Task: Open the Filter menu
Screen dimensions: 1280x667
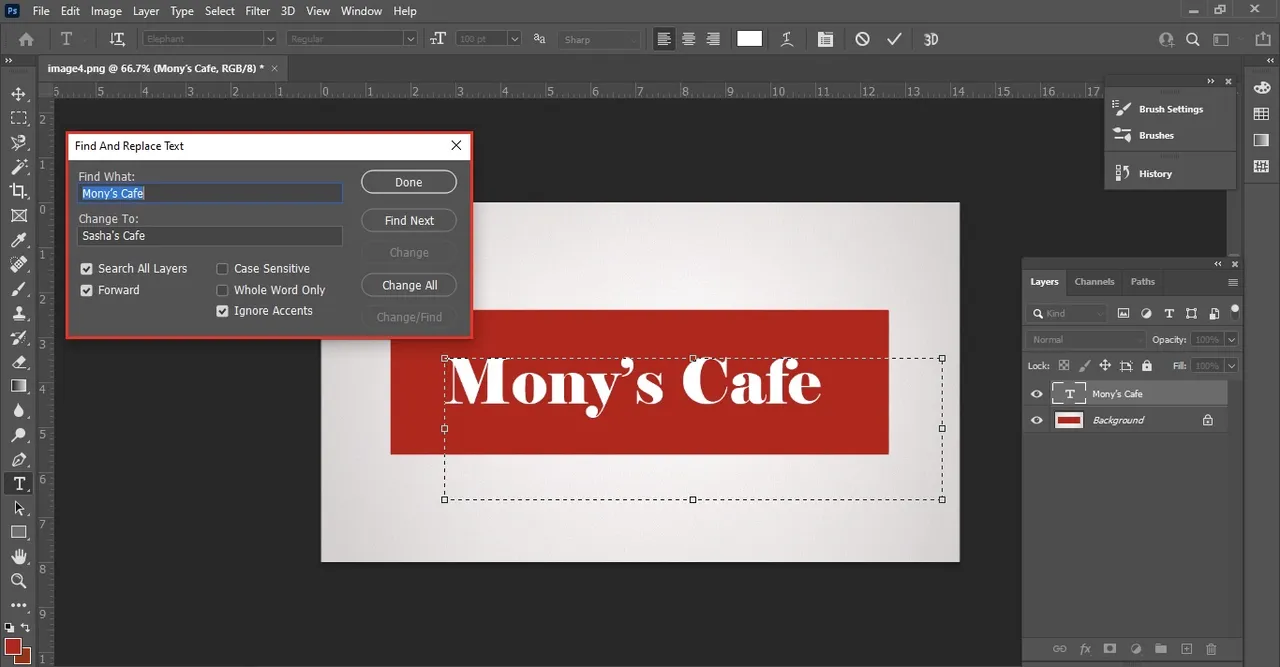Action: click(258, 11)
